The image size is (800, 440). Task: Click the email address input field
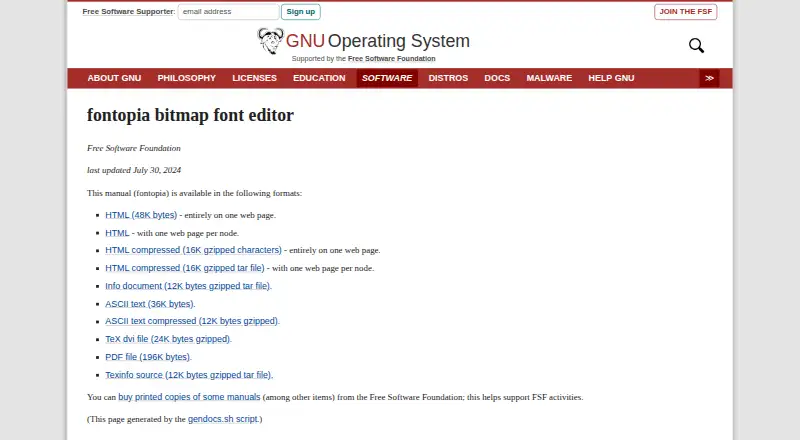tap(228, 12)
